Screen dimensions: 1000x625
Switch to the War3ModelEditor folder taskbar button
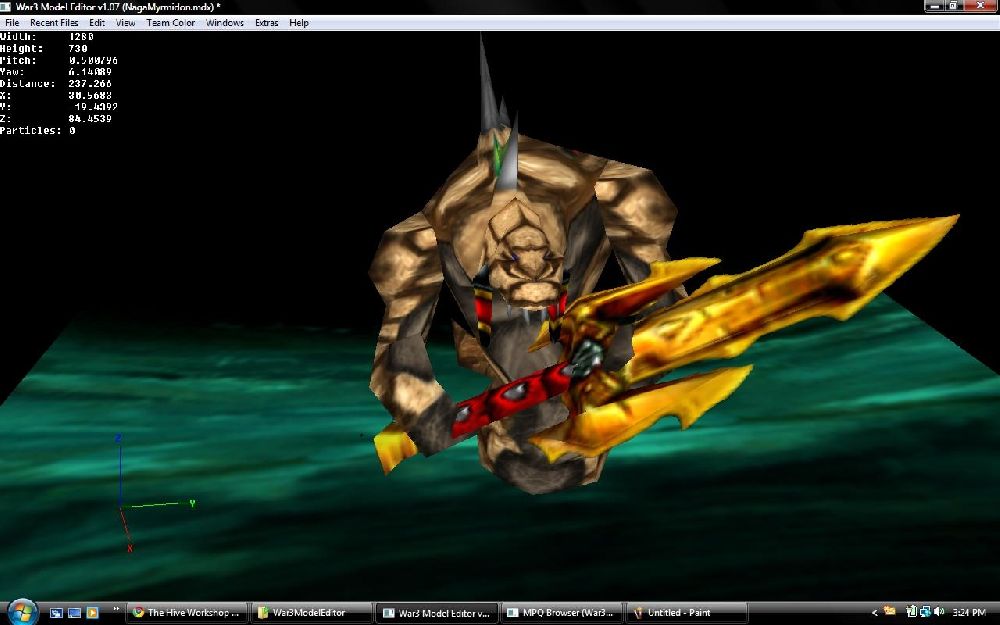(x=312, y=613)
